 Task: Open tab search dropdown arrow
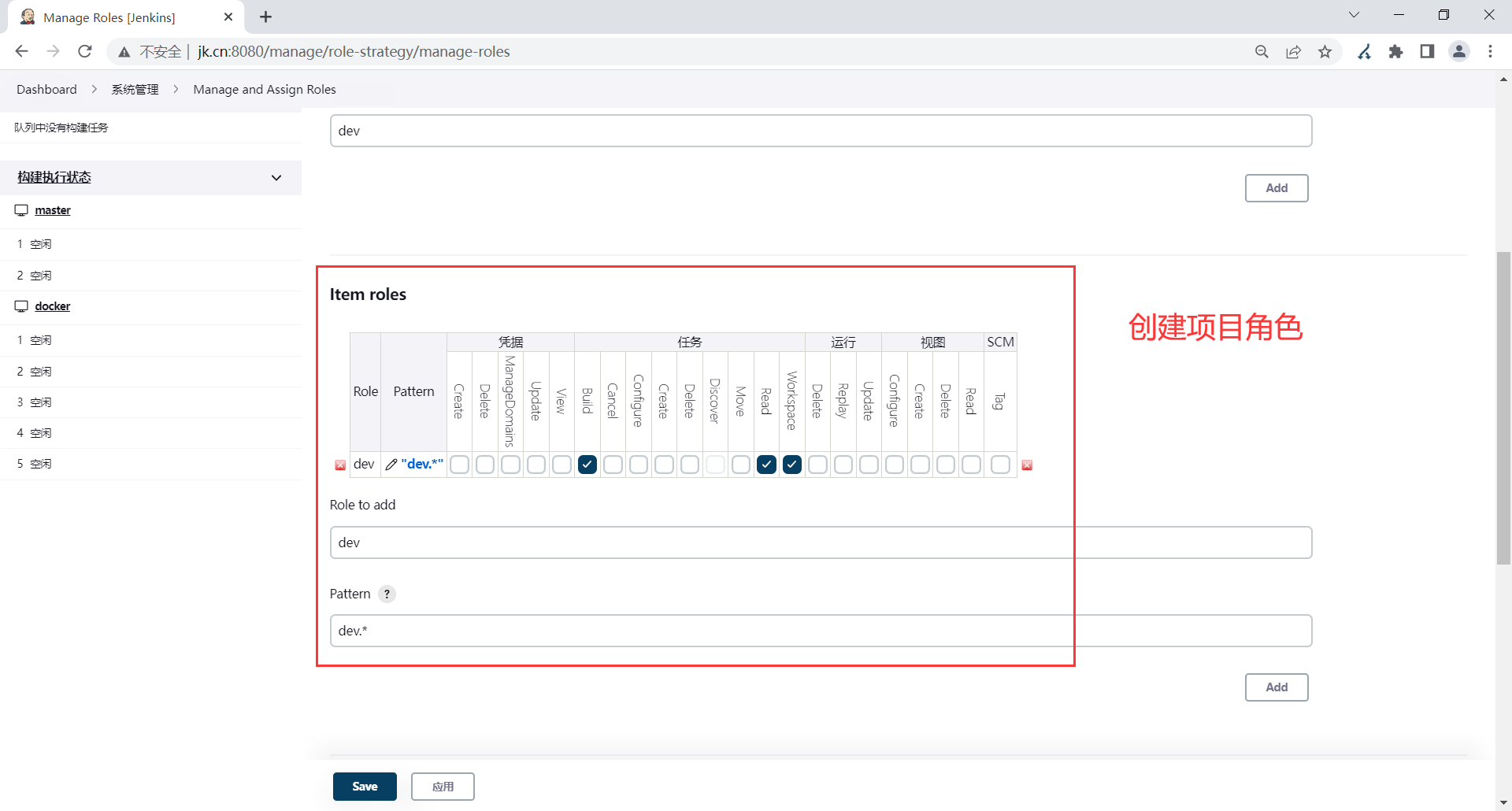tap(1354, 15)
